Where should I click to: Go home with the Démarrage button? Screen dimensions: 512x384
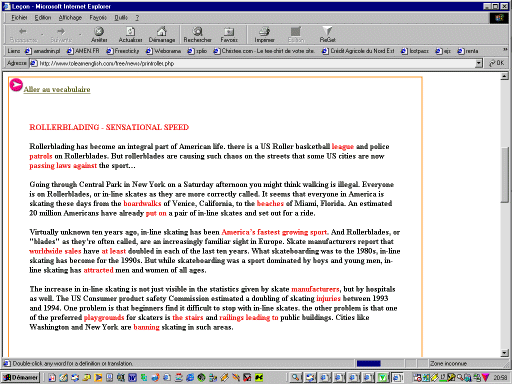pos(162,35)
